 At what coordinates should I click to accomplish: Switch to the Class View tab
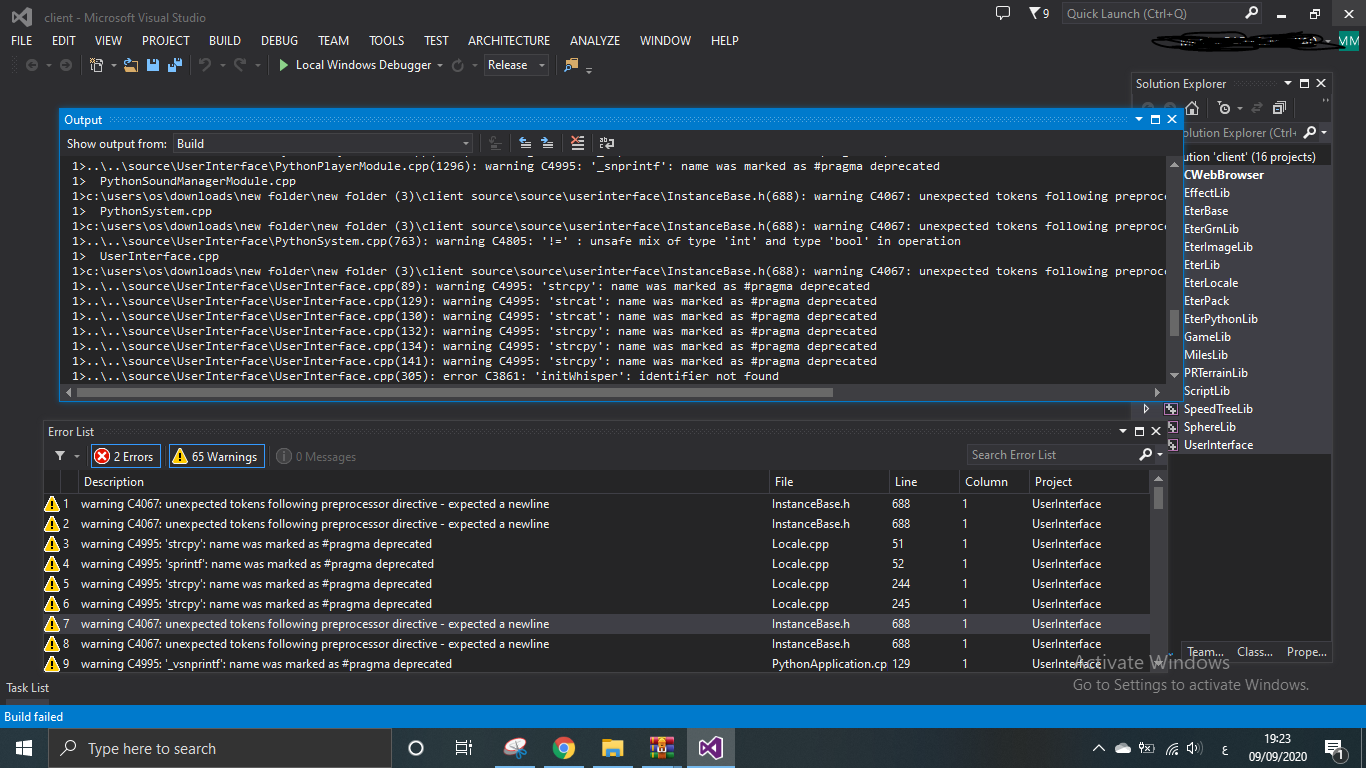[x=1255, y=652]
